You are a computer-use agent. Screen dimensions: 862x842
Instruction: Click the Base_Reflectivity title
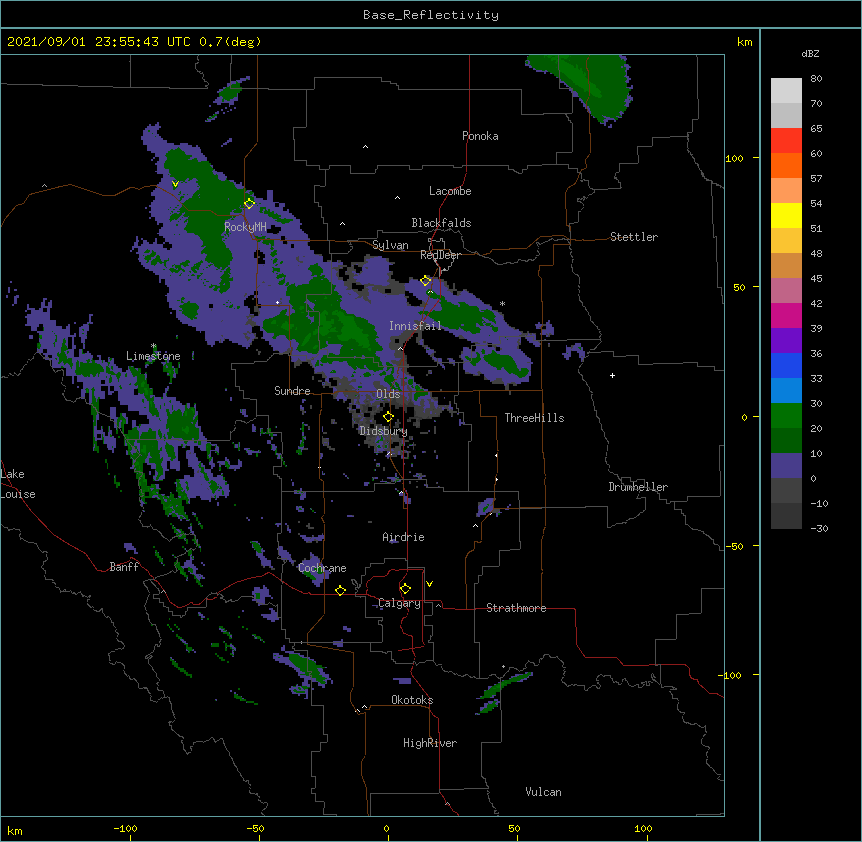tap(431, 15)
